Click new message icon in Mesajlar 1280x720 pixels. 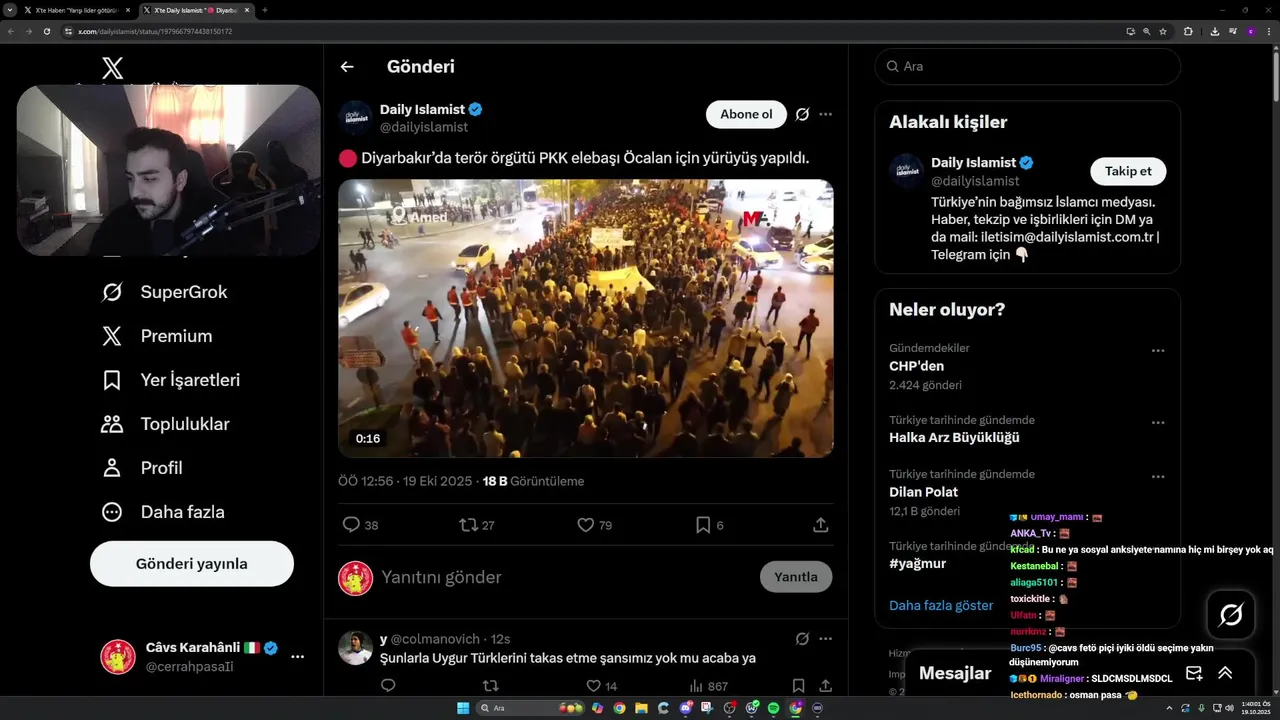(1194, 673)
